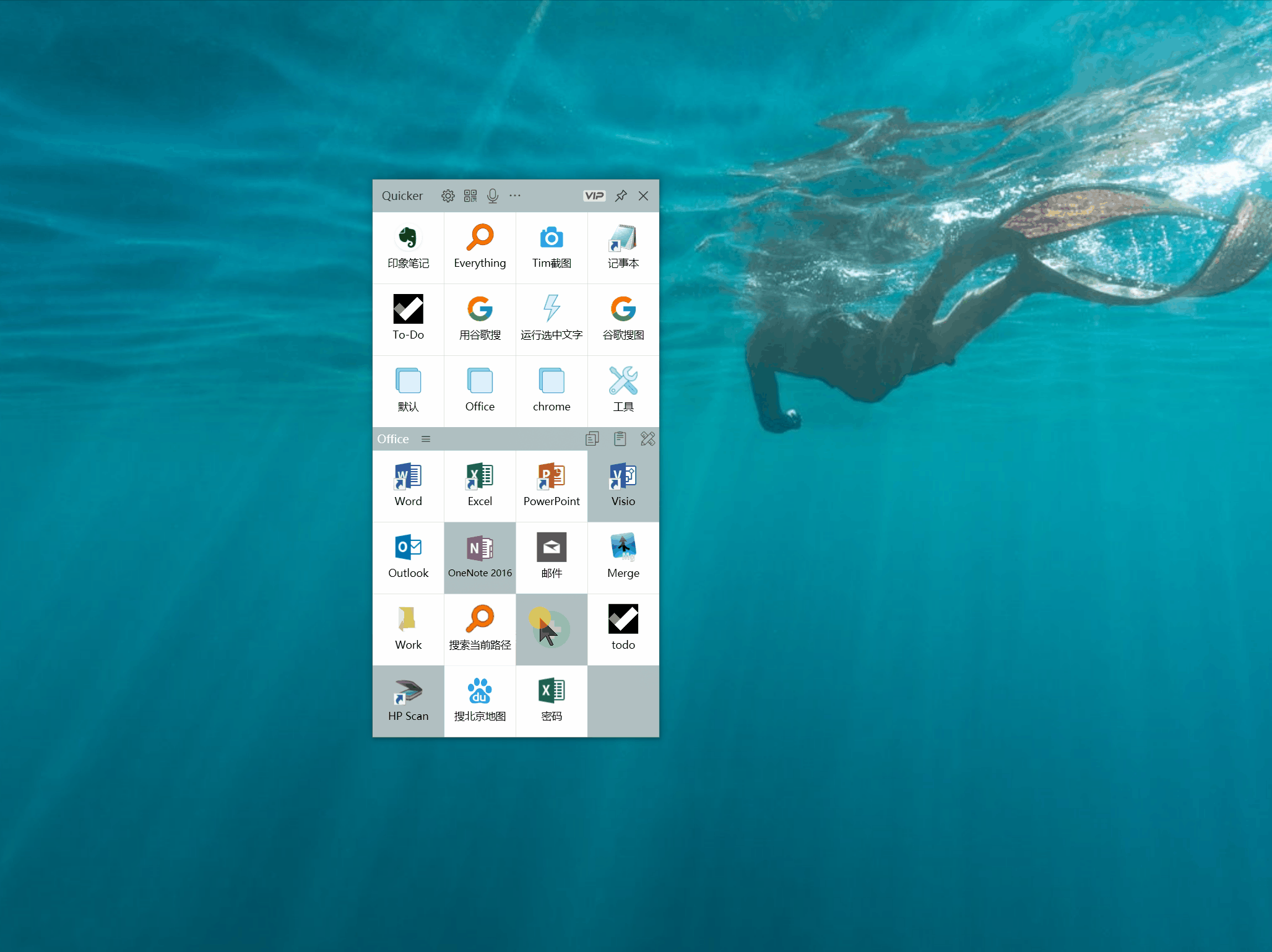Viewport: 1272px width, 952px height.
Task: Click the edit tools icon in Office bar
Action: (x=647, y=439)
